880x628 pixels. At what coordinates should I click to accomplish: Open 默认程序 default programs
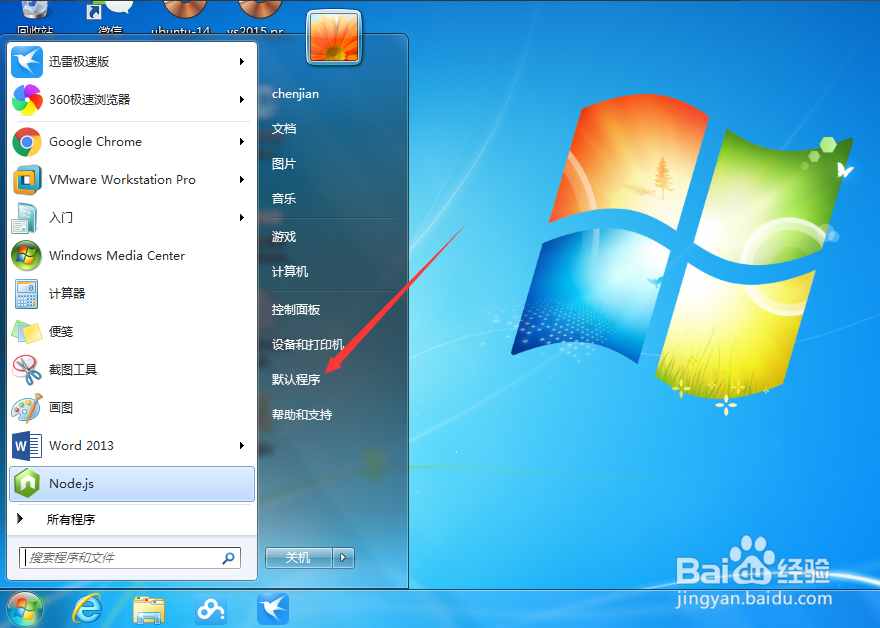tap(296, 379)
